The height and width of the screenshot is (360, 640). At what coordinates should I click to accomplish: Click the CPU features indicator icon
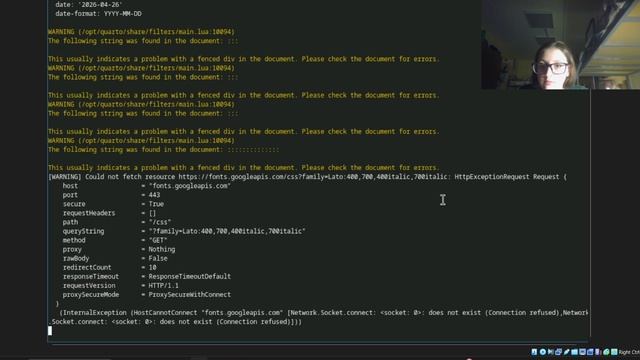click(598, 352)
